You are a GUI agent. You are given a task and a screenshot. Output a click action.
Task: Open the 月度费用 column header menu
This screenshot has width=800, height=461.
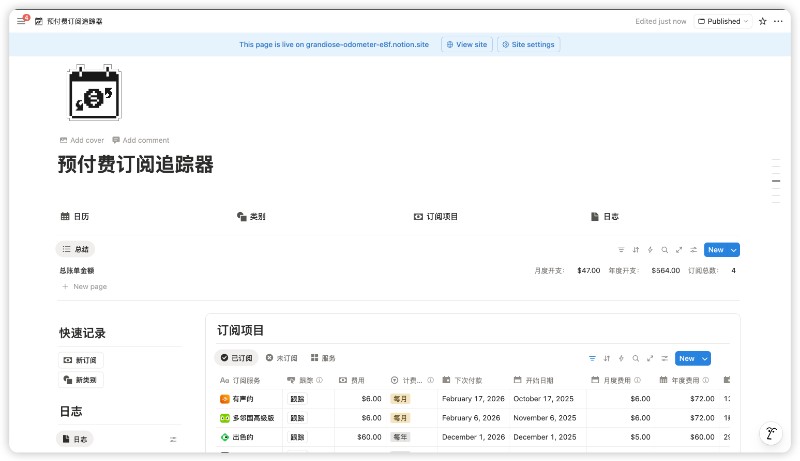(612, 380)
